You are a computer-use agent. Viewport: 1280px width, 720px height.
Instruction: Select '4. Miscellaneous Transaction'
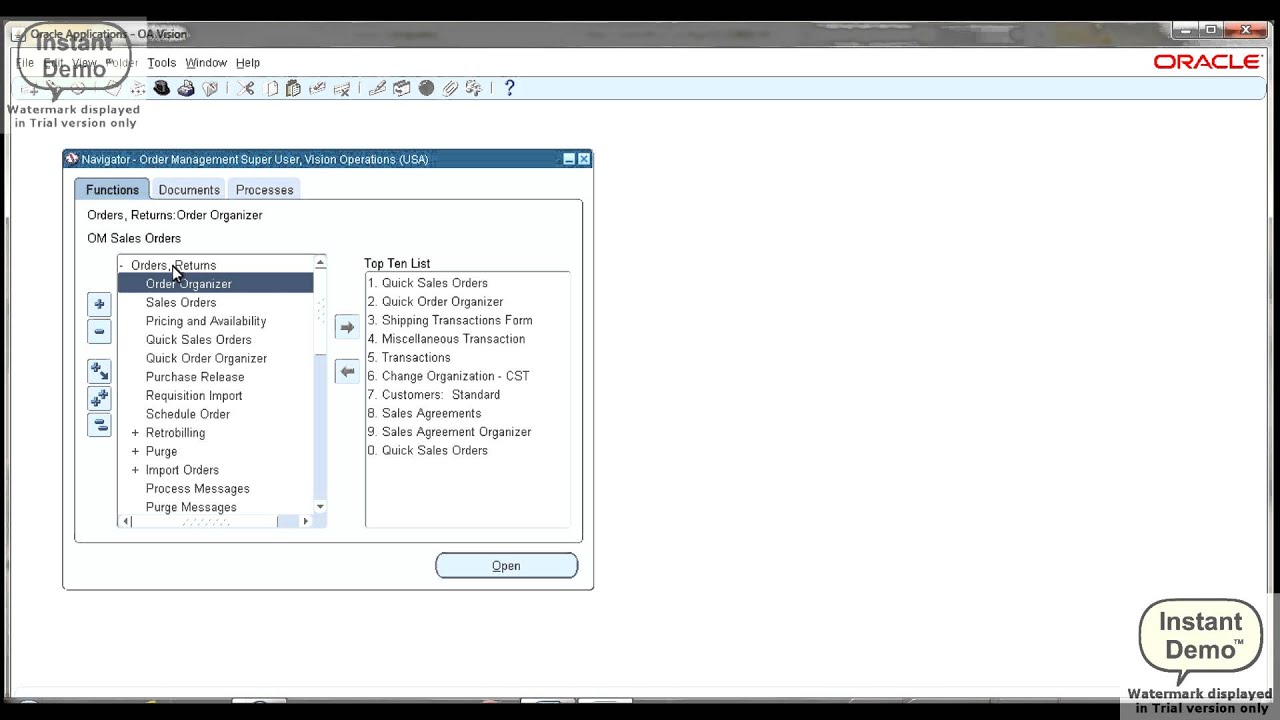(446, 339)
